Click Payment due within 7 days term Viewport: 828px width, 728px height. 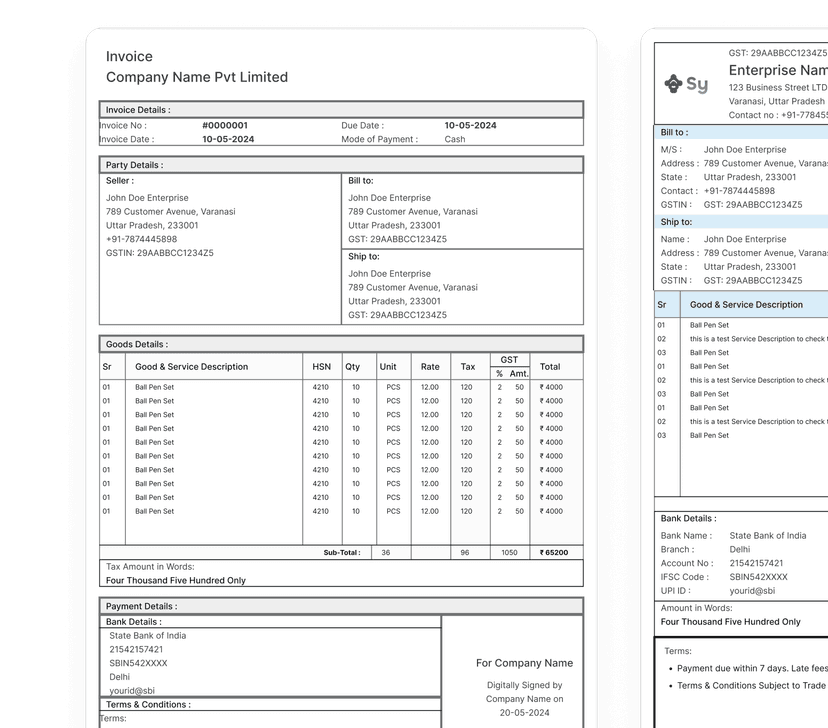(752, 668)
